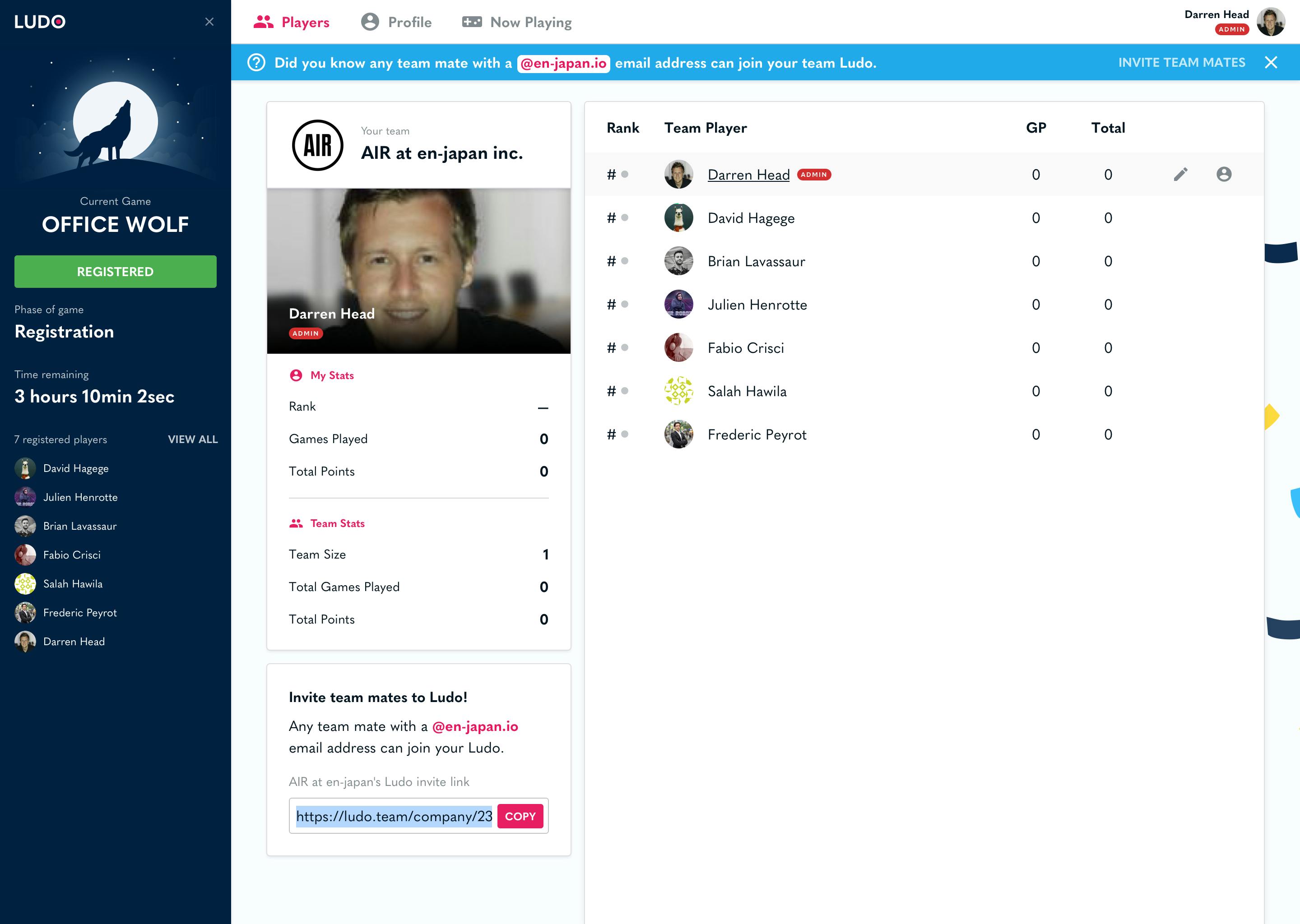Click the profile icon in Darren Head's row

[1224, 174]
